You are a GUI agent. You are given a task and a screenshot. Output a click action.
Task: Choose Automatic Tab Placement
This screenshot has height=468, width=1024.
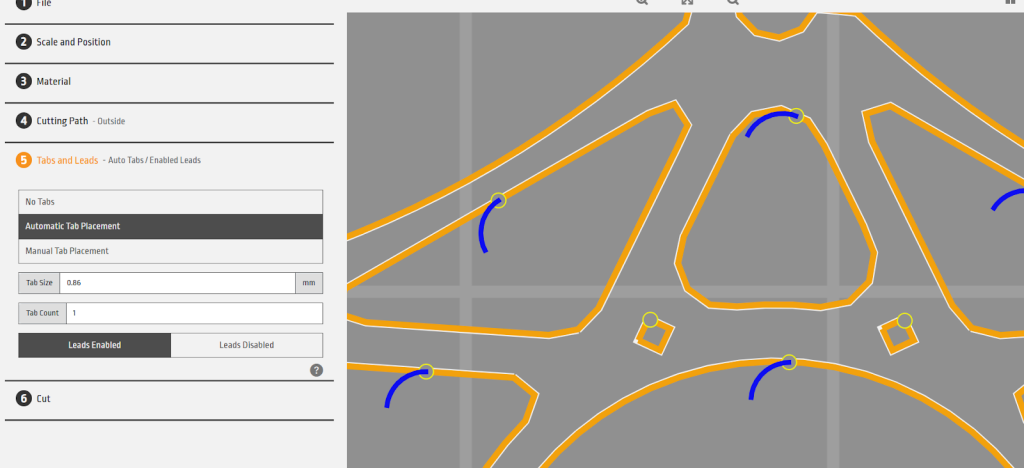click(x=170, y=226)
